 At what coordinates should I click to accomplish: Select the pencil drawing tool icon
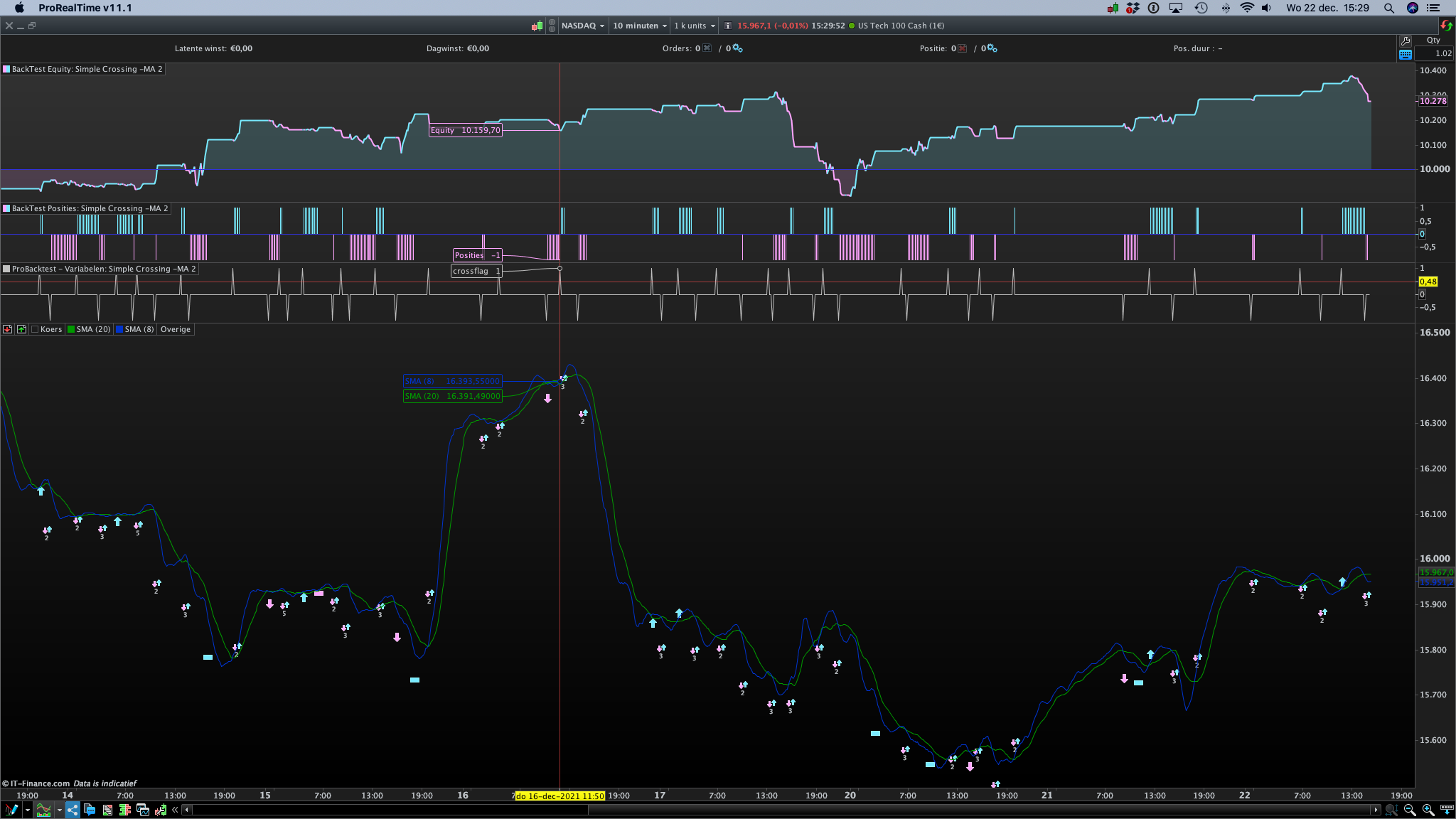click(11, 810)
